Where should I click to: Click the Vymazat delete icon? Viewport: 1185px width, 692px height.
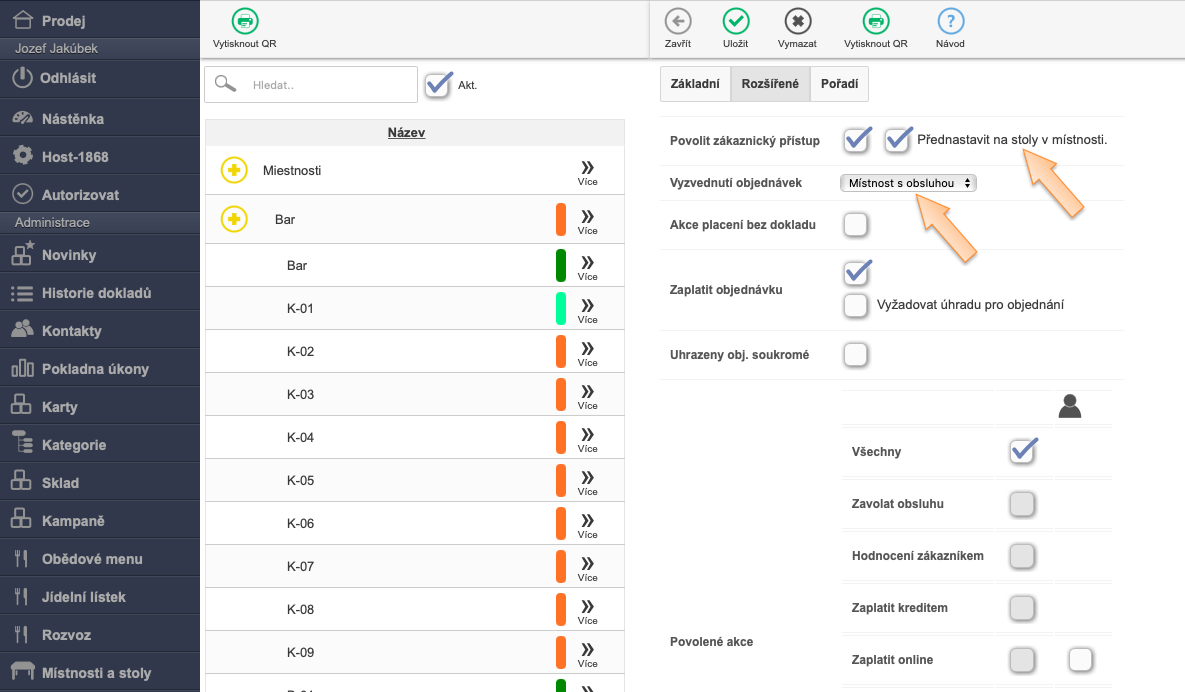(797, 21)
